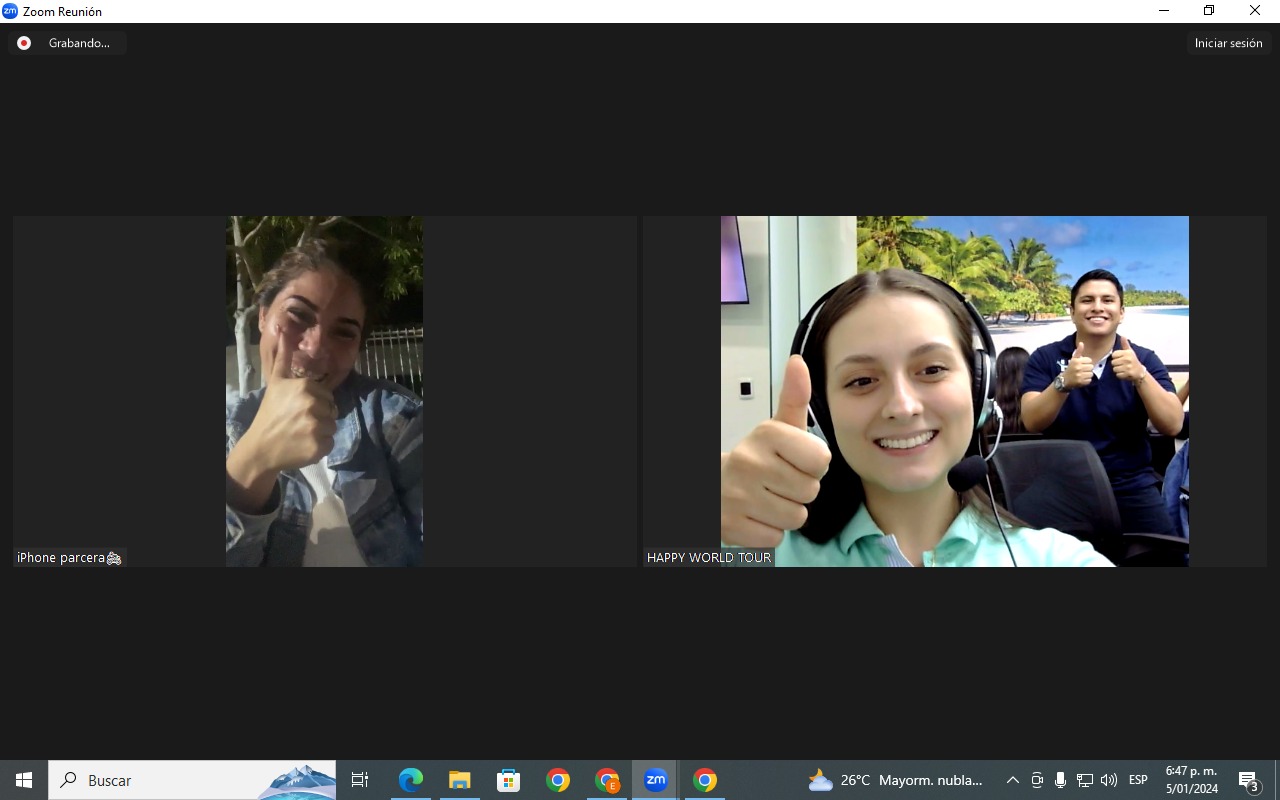Open Task View from the taskbar
The height and width of the screenshot is (800, 1280).
[360, 780]
